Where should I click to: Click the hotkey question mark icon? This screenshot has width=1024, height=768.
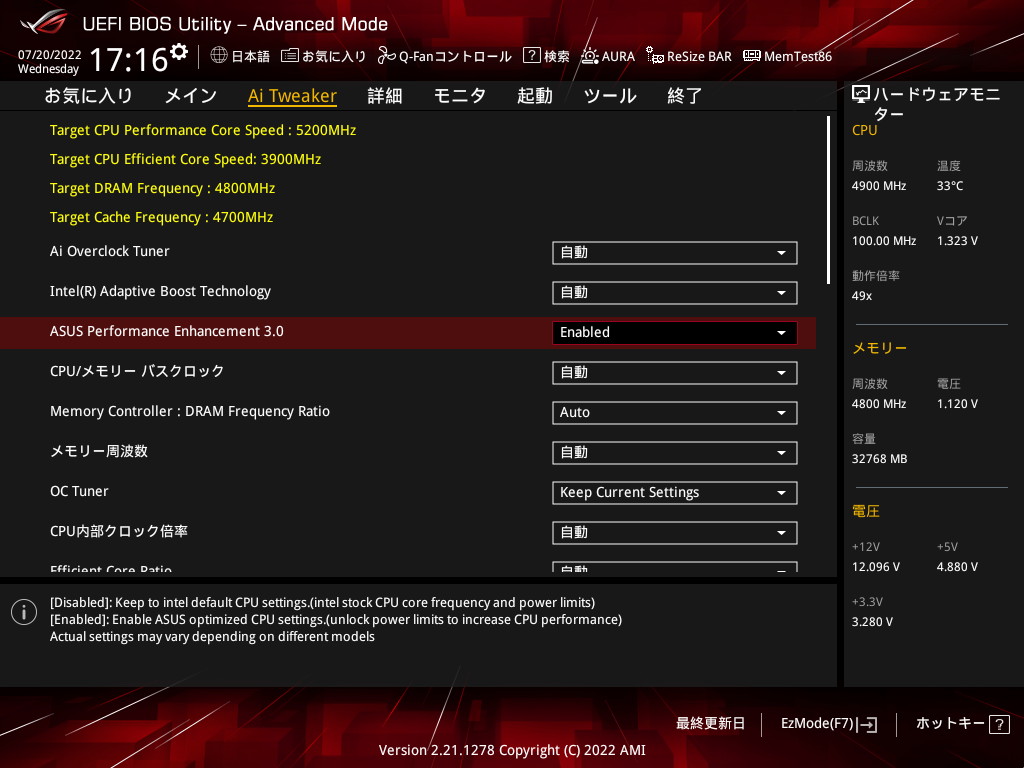(x=999, y=724)
